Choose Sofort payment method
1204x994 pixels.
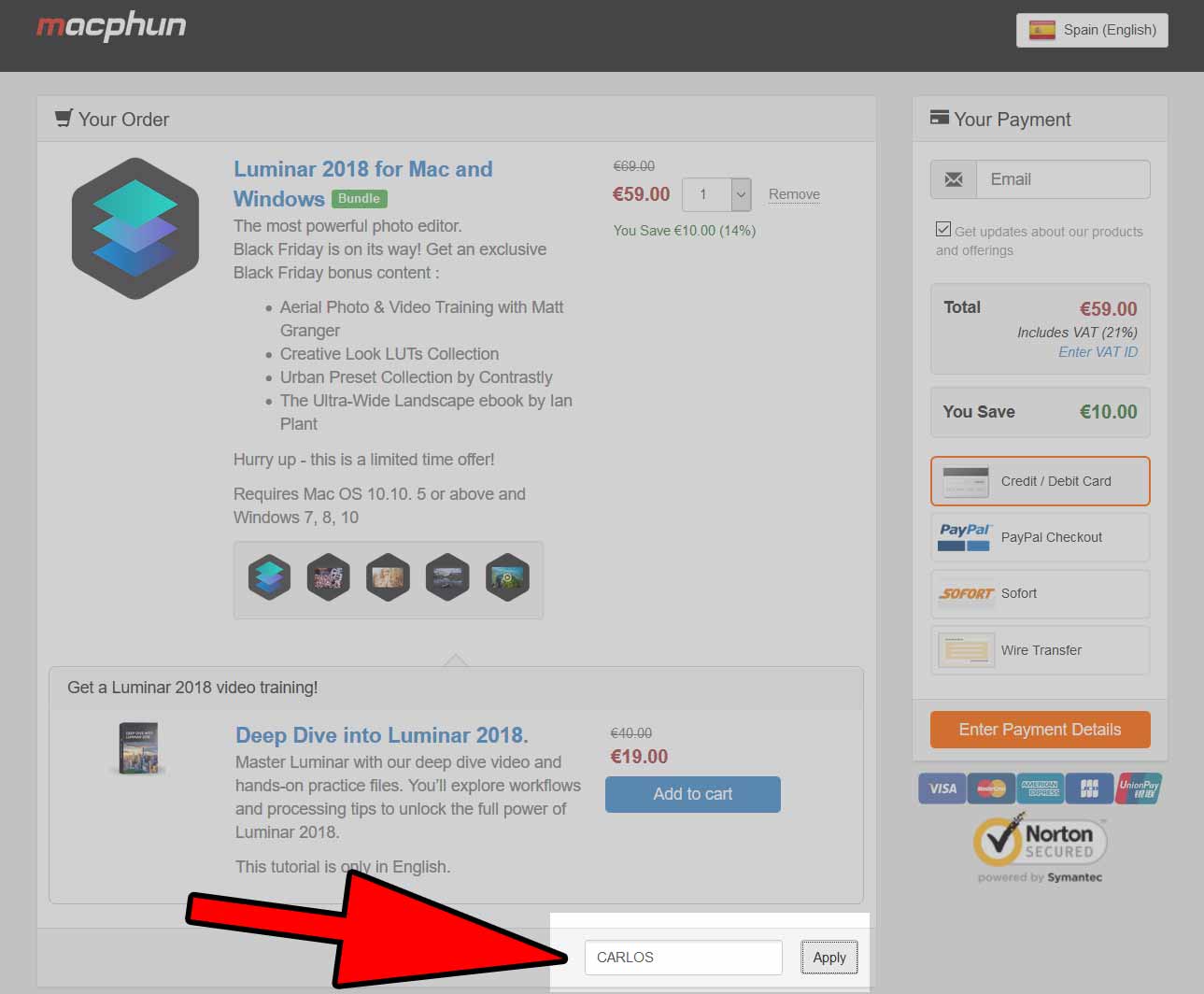pyautogui.click(x=1041, y=593)
